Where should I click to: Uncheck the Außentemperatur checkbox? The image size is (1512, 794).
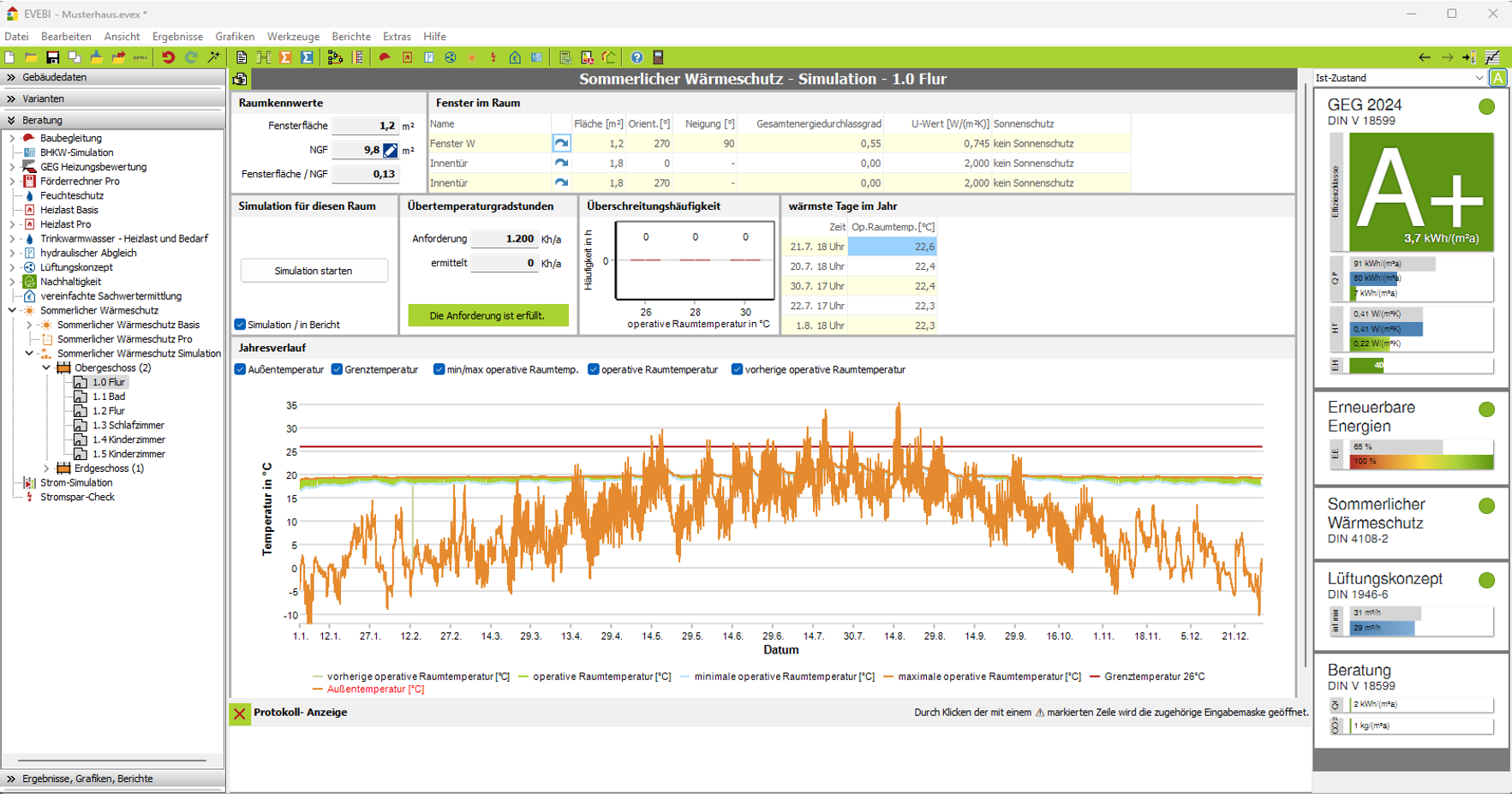click(x=241, y=370)
